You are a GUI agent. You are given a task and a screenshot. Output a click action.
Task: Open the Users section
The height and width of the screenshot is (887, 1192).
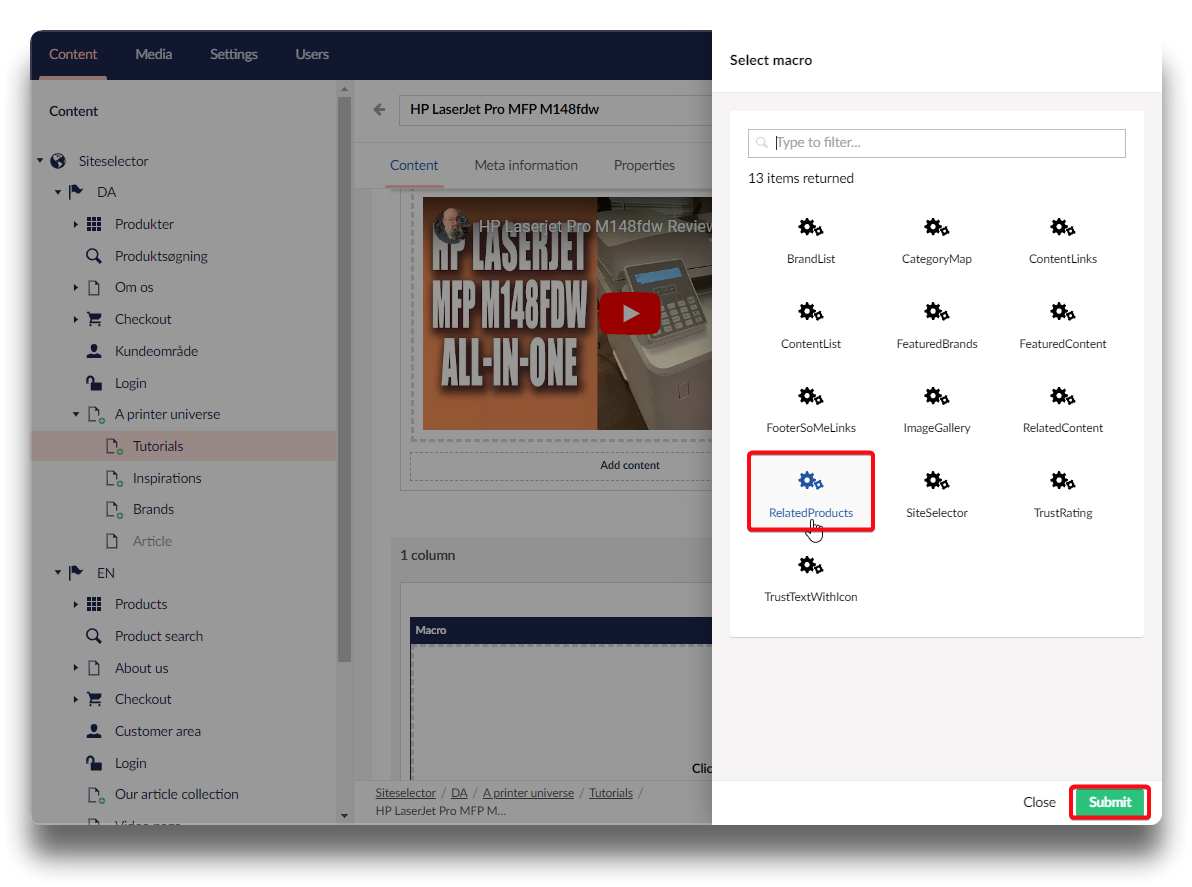coord(312,55)
